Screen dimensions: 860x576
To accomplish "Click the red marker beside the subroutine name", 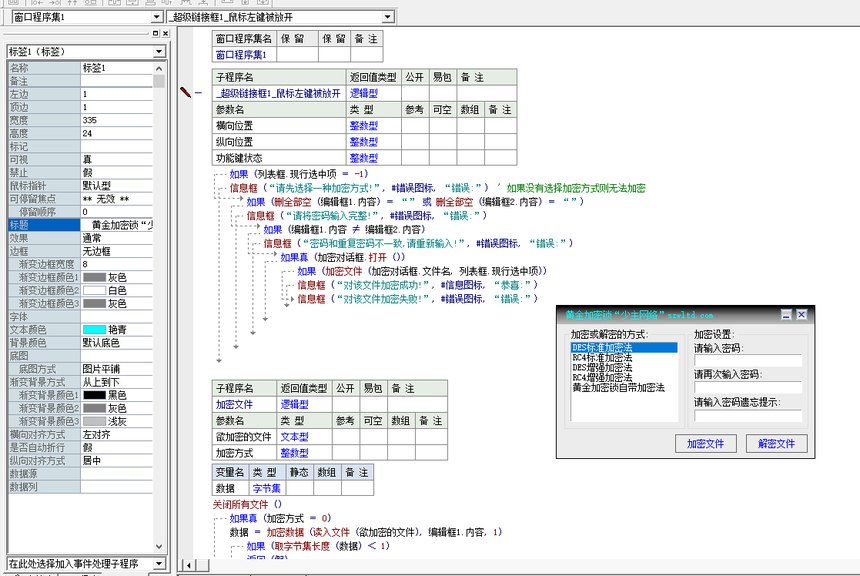I will pos(185,92).
